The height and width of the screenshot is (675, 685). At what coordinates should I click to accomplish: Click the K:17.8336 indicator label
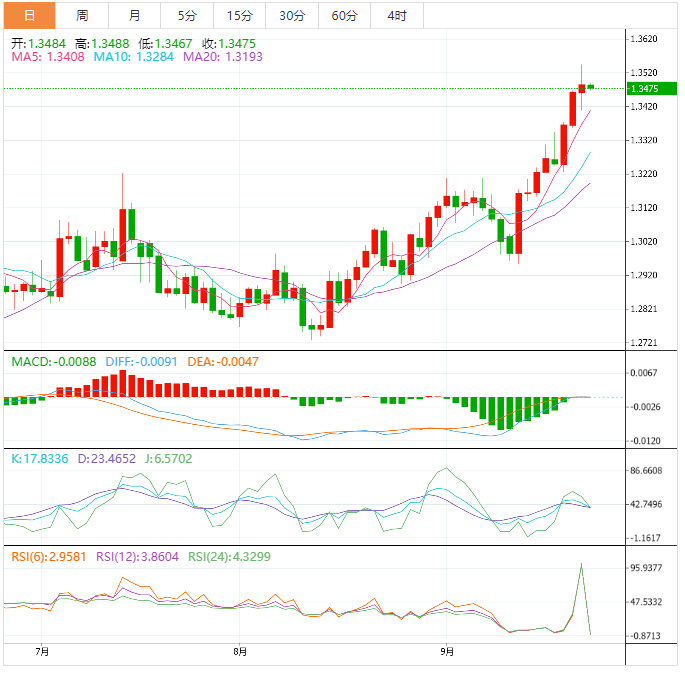click(x=40, y=459)
